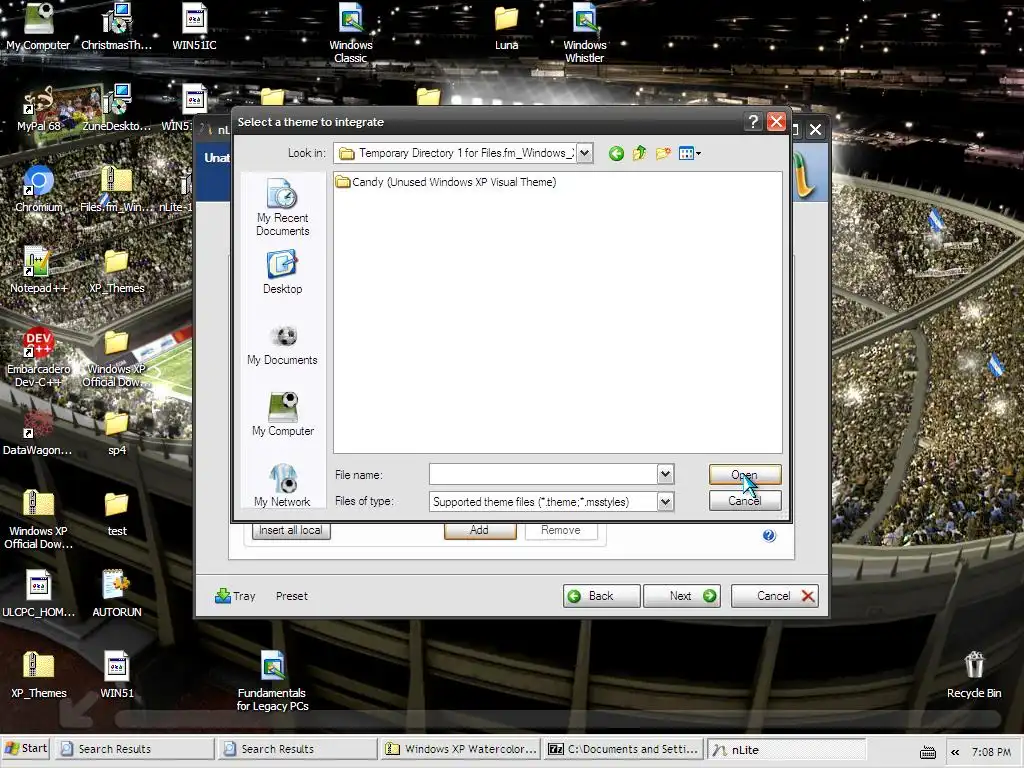Screen dimensions: 1024x768
Task: Click the Back button in nLite
Action: tap(601, 596)
